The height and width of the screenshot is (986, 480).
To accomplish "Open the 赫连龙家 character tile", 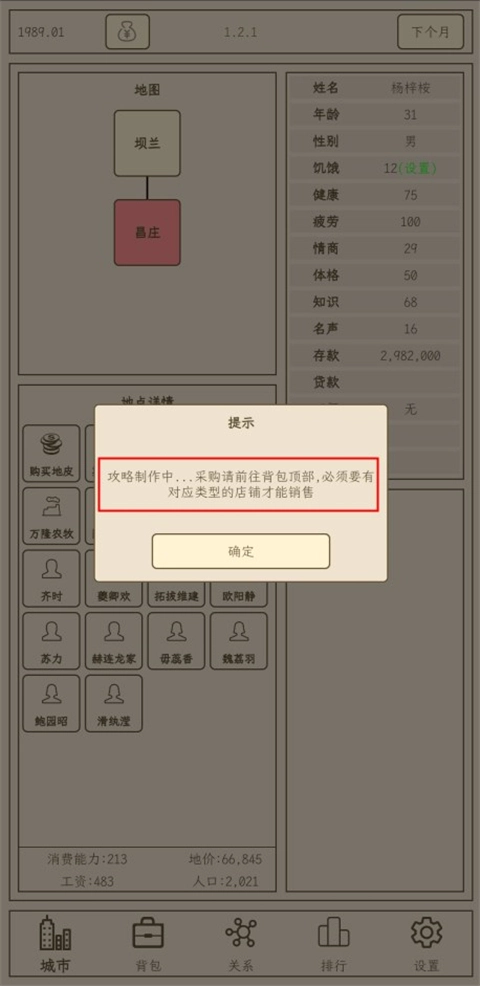I will (x=114, y=641).
